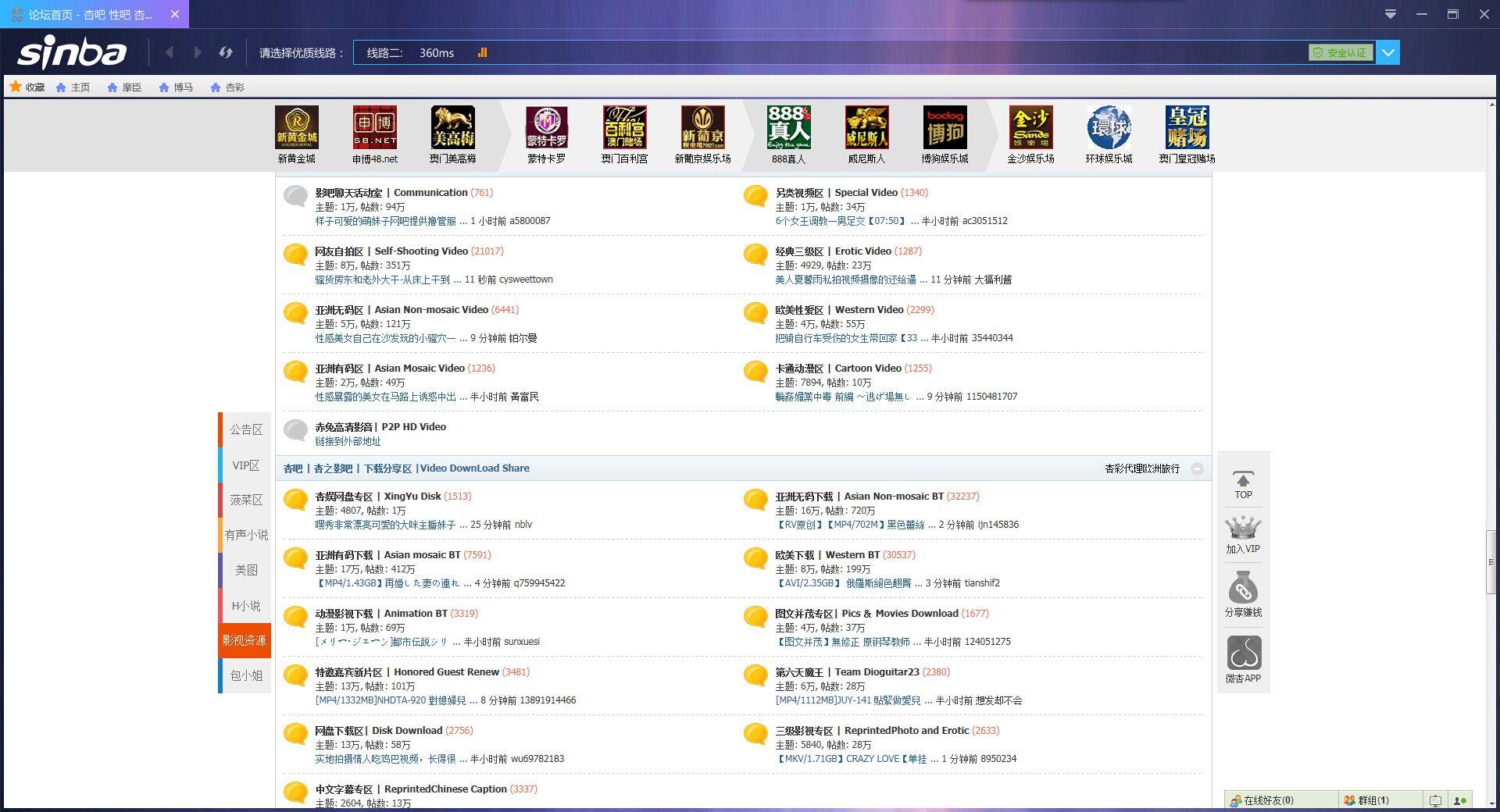The image size is (1500, 812).
Task: Click the vertical scrollbar thumb
Action: (1491, 561)
